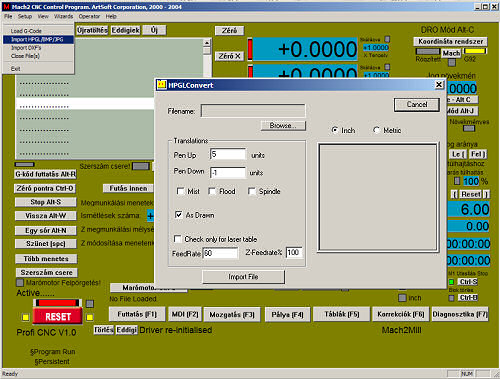Click the Z-Feedrate% input field
The height and width of the screenshot is (379, 500).
coord(294,253)
